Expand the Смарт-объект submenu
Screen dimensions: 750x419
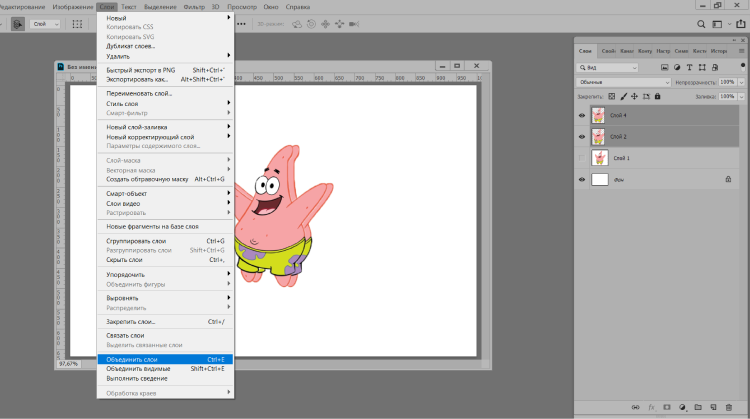click(165, 193)
